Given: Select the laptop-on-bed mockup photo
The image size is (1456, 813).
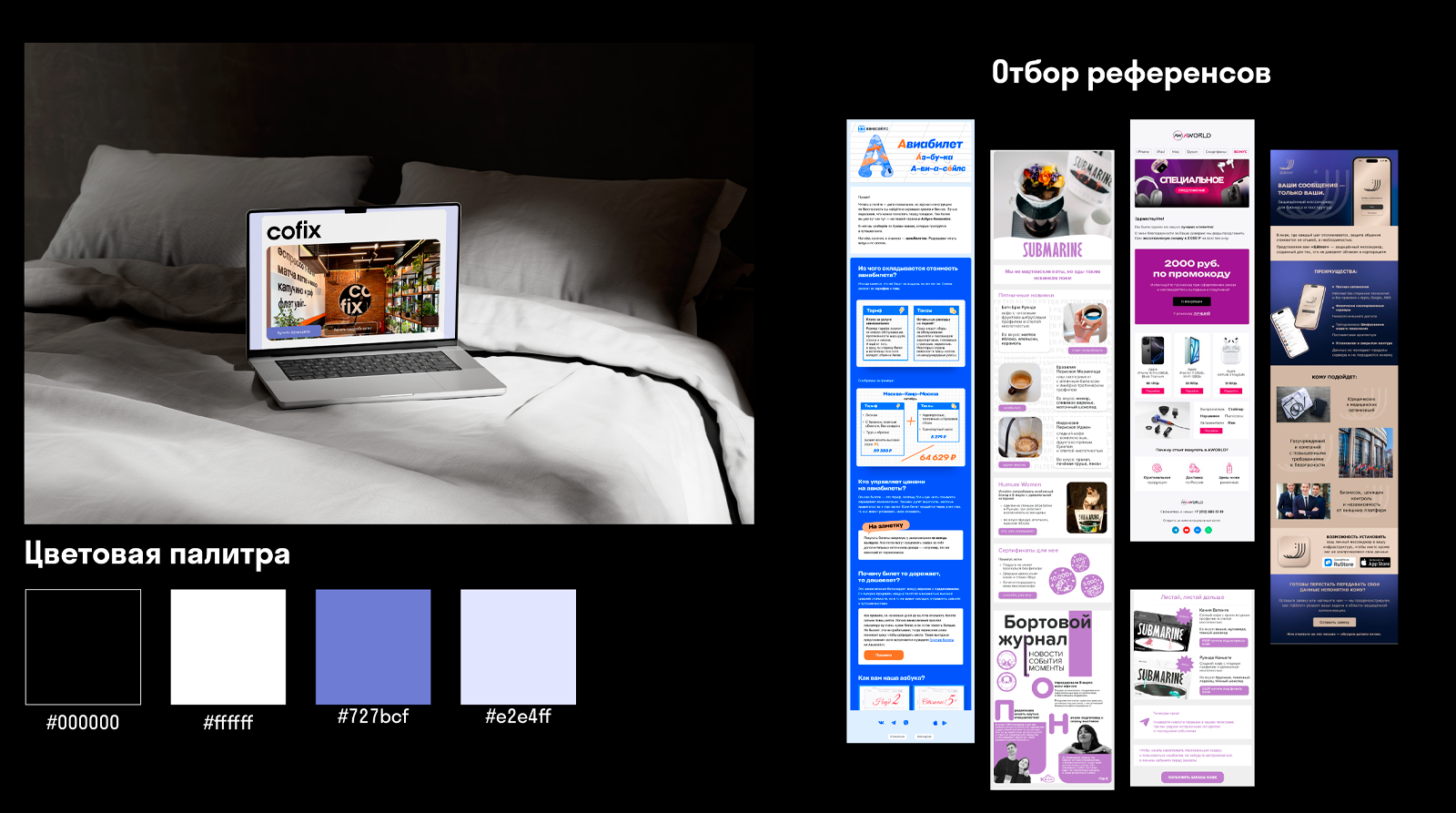Looking at the screenshot, I should (x=389, y=283).
